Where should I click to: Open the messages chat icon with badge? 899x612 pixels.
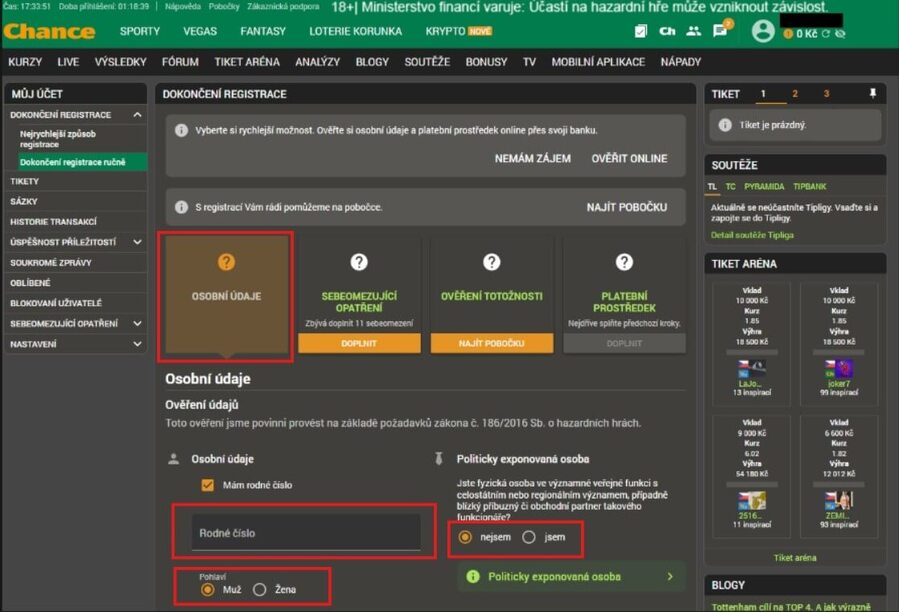721,30
